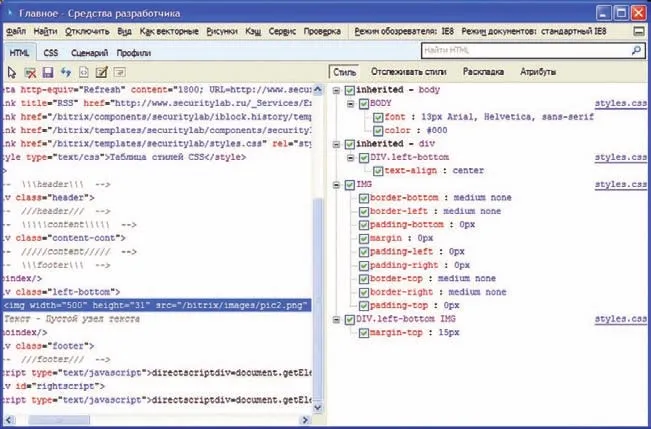Switch to the Профили tab
The height and width of the screenshot is (429, 651).
(x=133, y=53)
